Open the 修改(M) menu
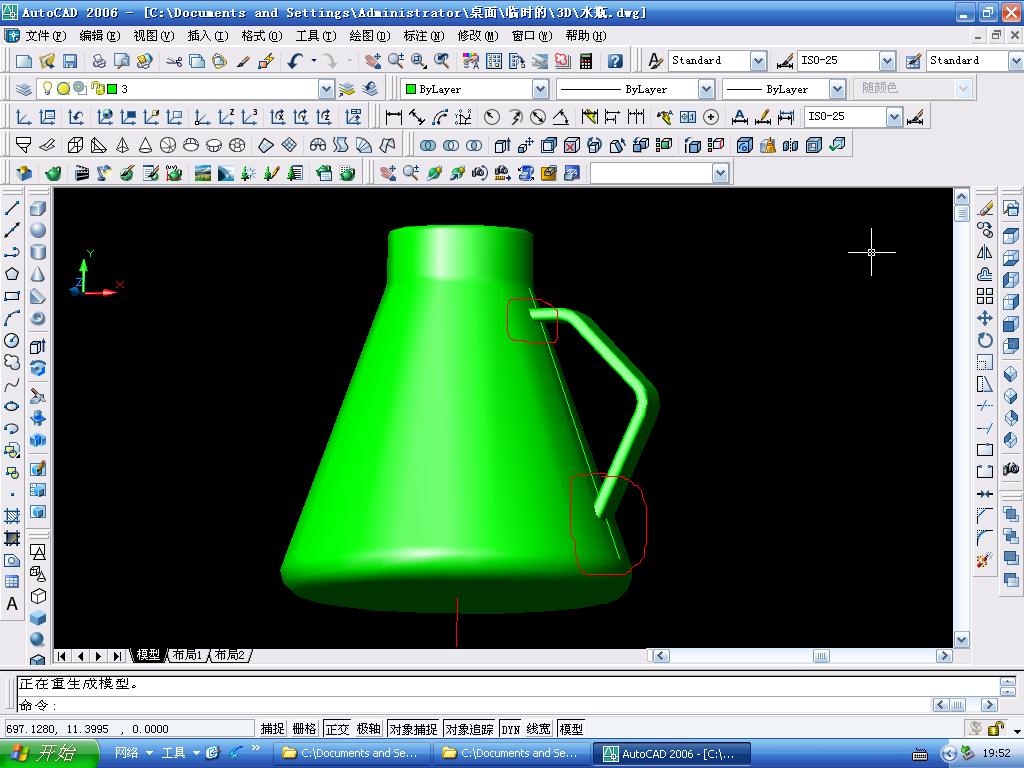 [x=477, y=36]
